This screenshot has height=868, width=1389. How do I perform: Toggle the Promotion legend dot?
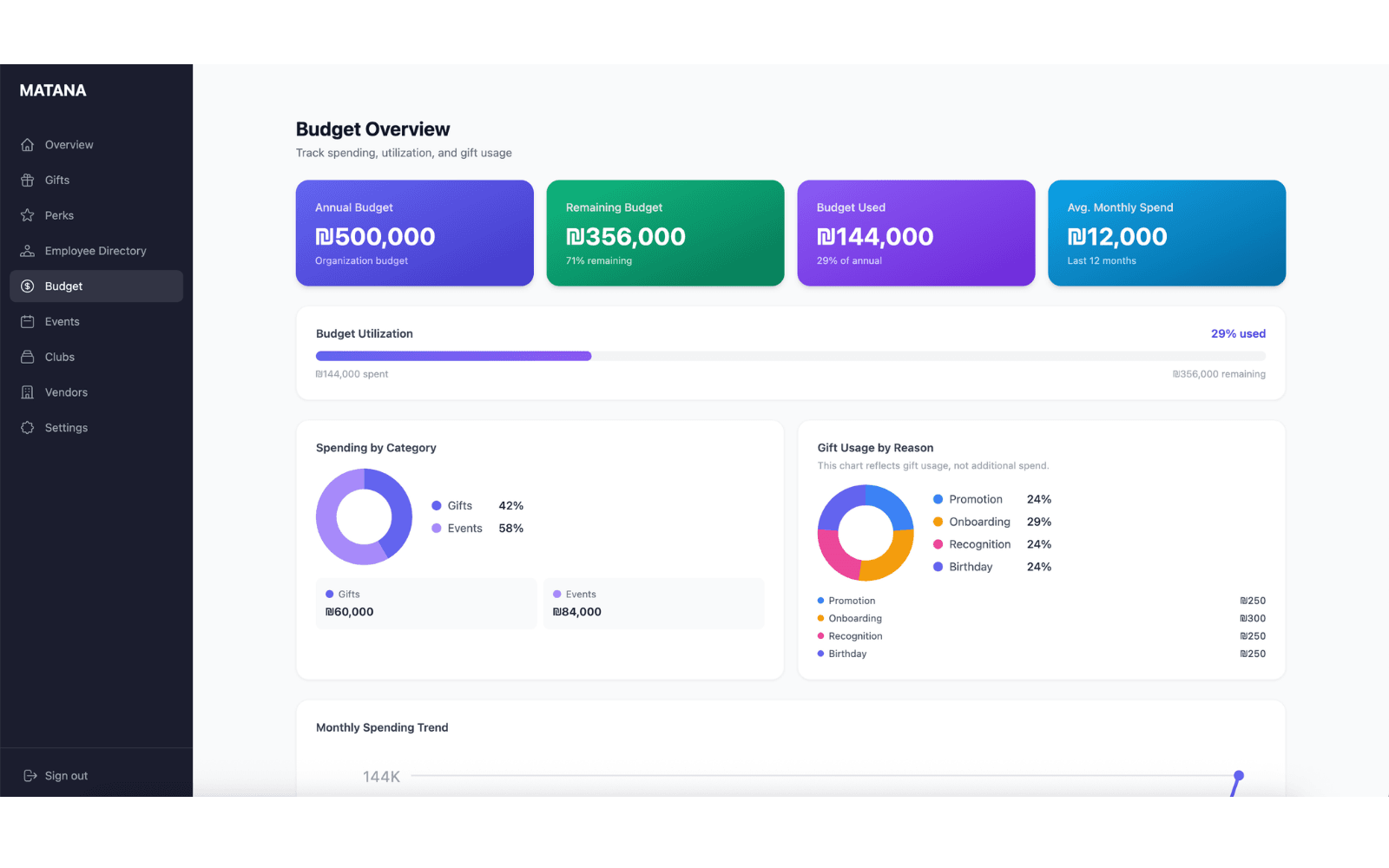pos(938,499)
